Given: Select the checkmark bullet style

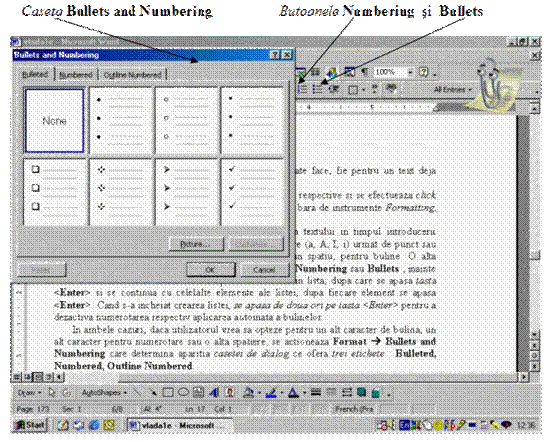Looking at the screenshot, I should [252, 191].
